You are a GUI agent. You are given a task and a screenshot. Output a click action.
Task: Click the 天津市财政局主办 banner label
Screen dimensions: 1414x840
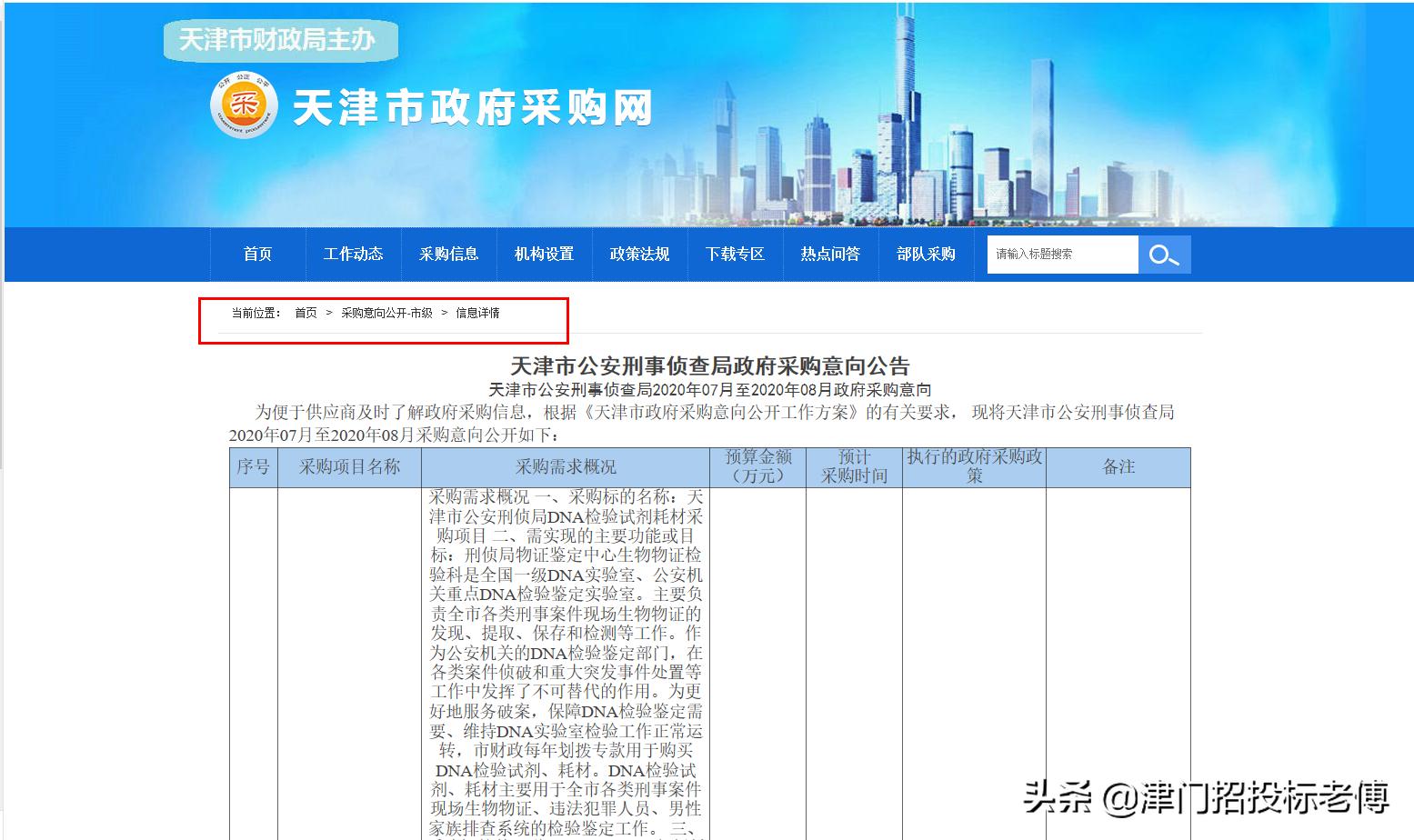[x=280, y=40]
